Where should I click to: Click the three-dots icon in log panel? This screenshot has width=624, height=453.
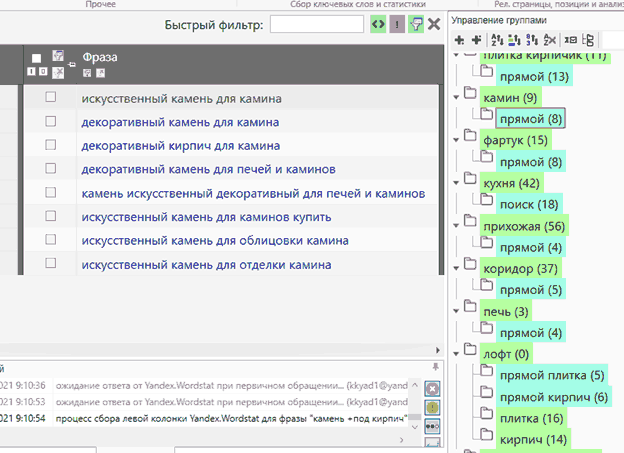click(x=432, y=426)
